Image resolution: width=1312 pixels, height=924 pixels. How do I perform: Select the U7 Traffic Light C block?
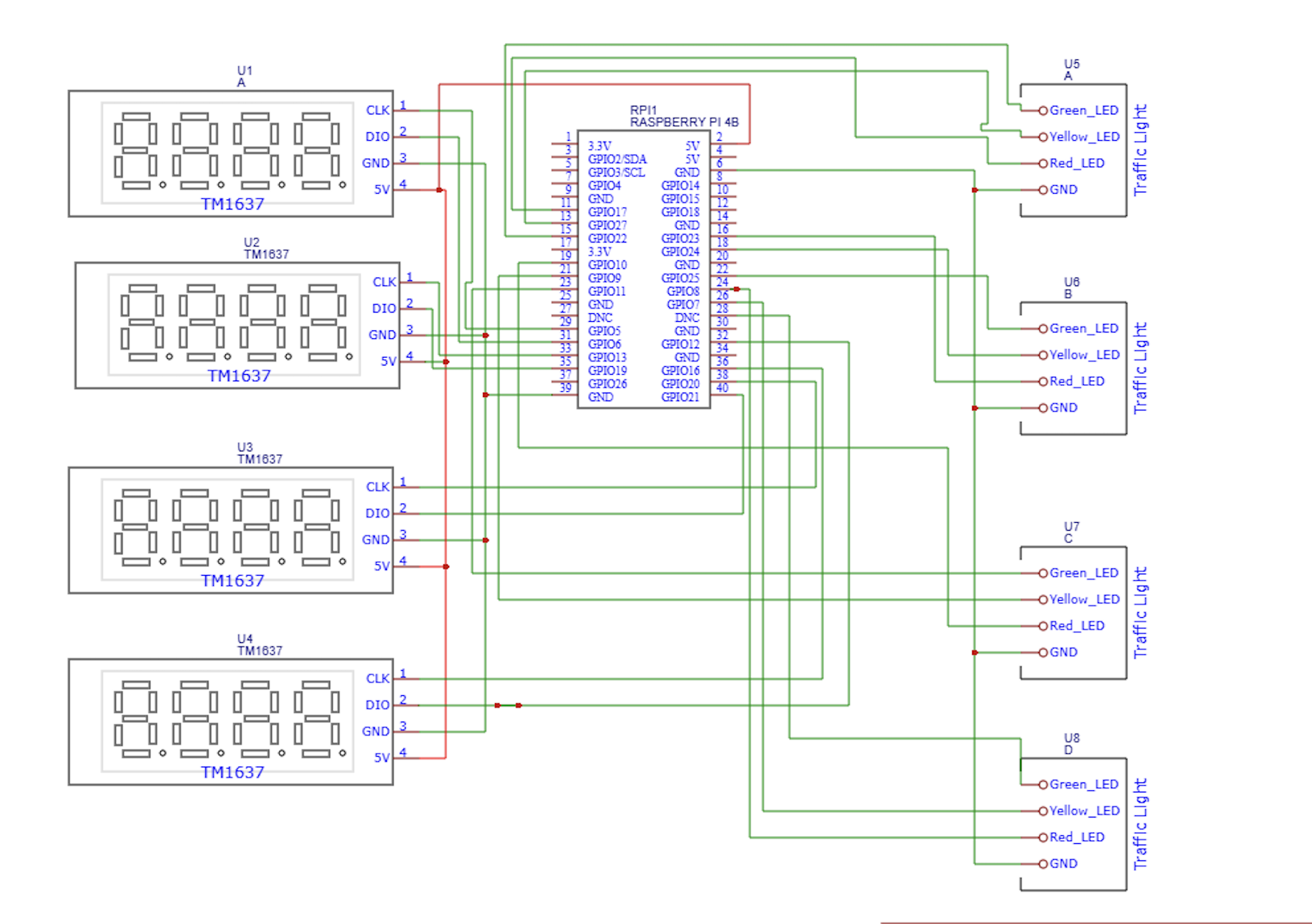(x=1072, y=613)
